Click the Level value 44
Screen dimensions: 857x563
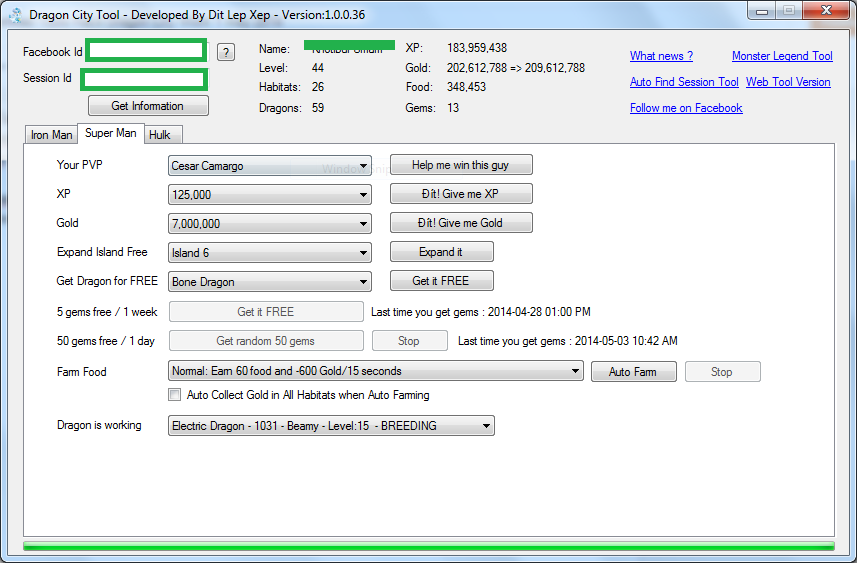(x=318, y=68)
